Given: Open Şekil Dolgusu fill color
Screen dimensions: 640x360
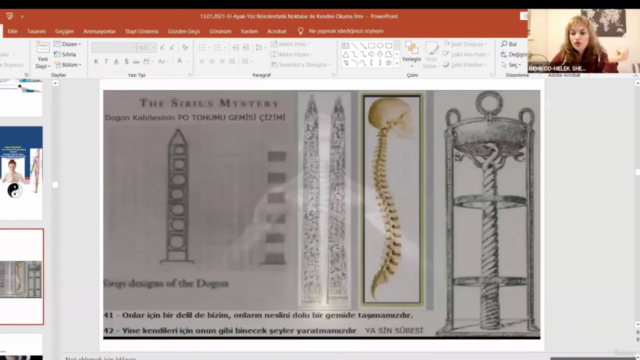Looking at the screenshot, I should click(x=465, y=44).
